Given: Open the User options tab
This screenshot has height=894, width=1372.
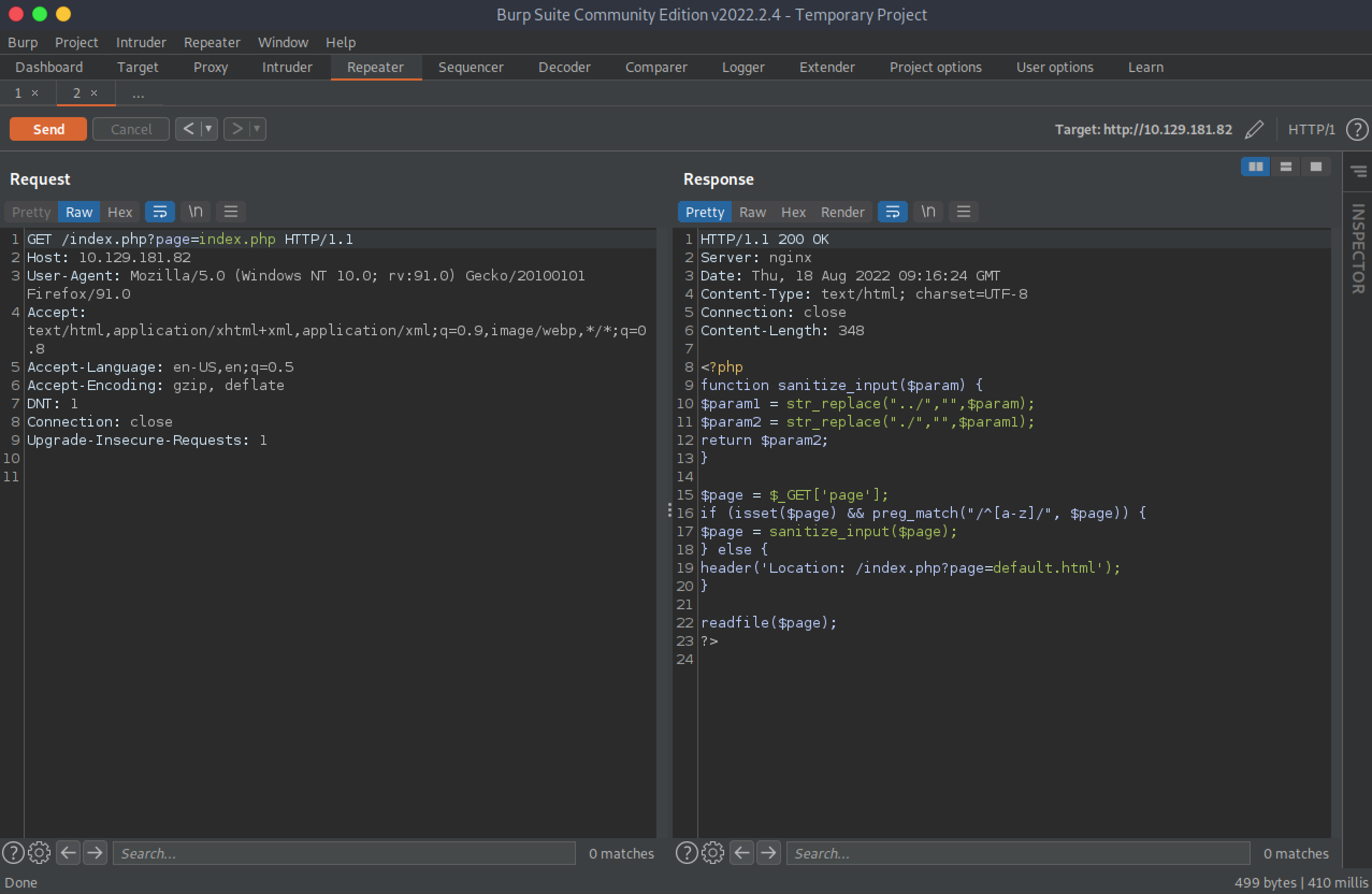Looking at the screenshot, I should coord(1055,67).
